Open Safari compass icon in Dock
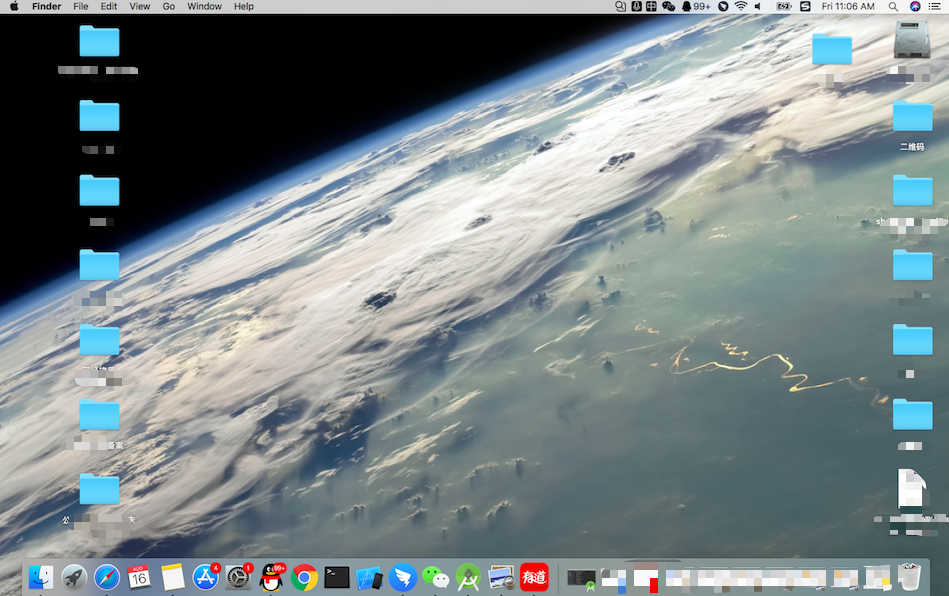This screenshot has height=596, width=949. tap(107, 577)
